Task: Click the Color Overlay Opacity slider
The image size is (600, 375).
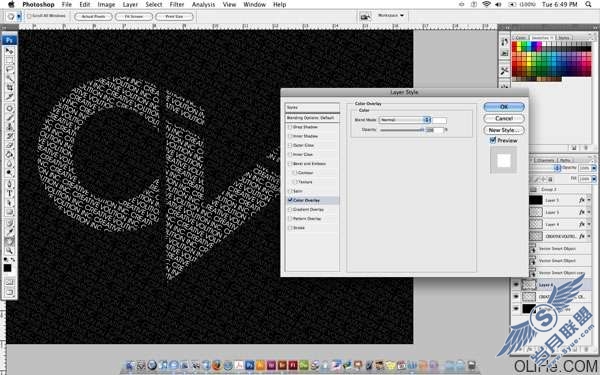Action: pos(402,130)
